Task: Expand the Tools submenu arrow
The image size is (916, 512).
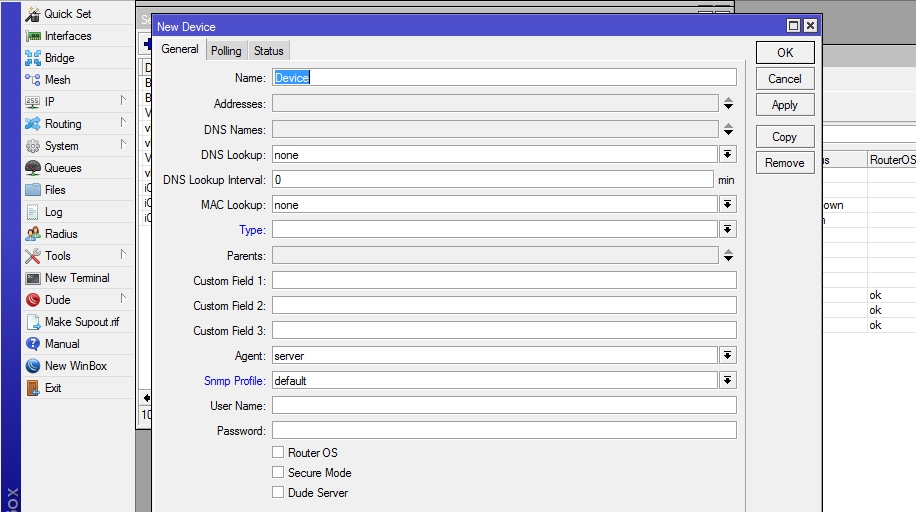Action: (123, 254)
